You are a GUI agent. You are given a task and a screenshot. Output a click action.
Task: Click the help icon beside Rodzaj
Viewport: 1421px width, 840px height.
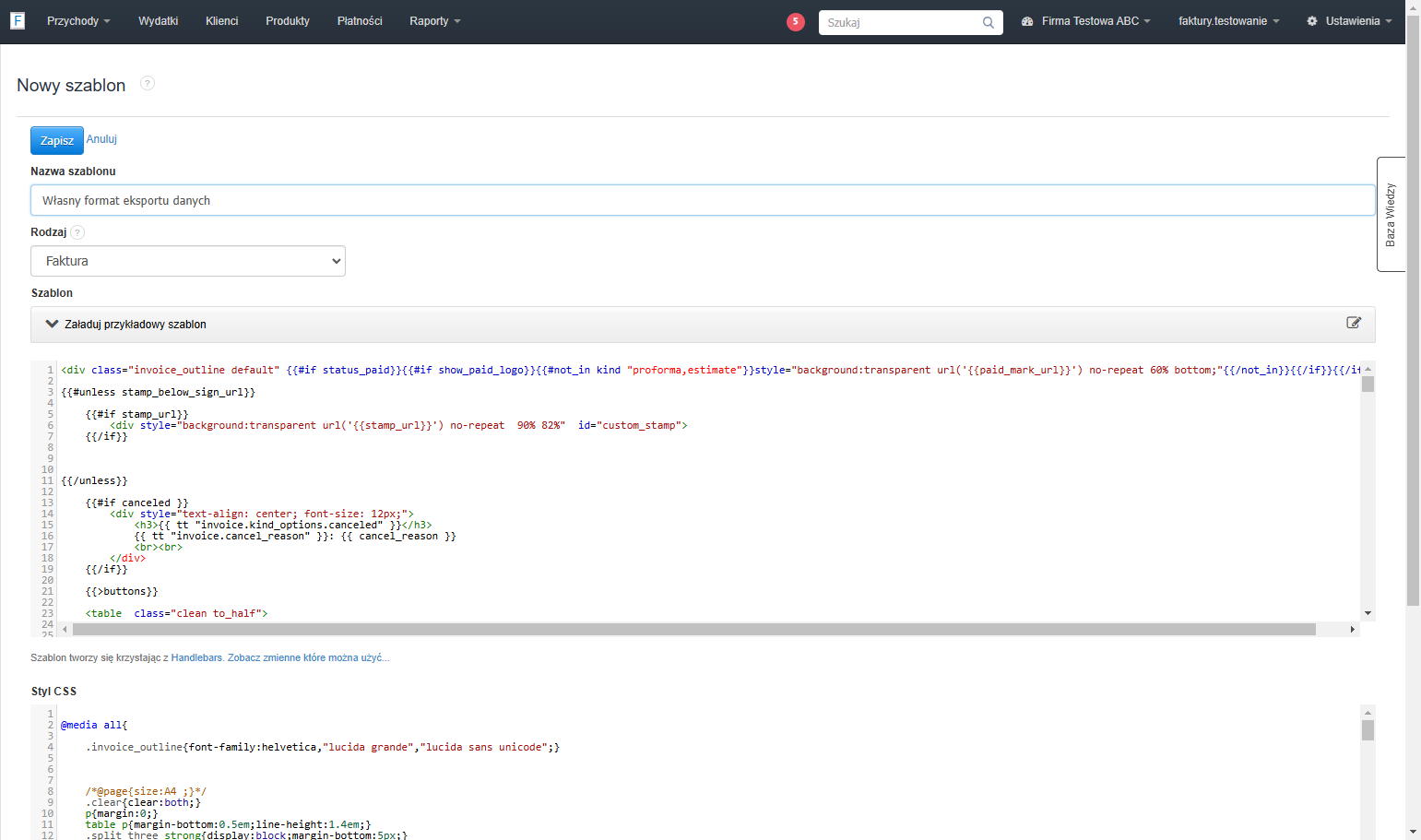click(77, 232)
